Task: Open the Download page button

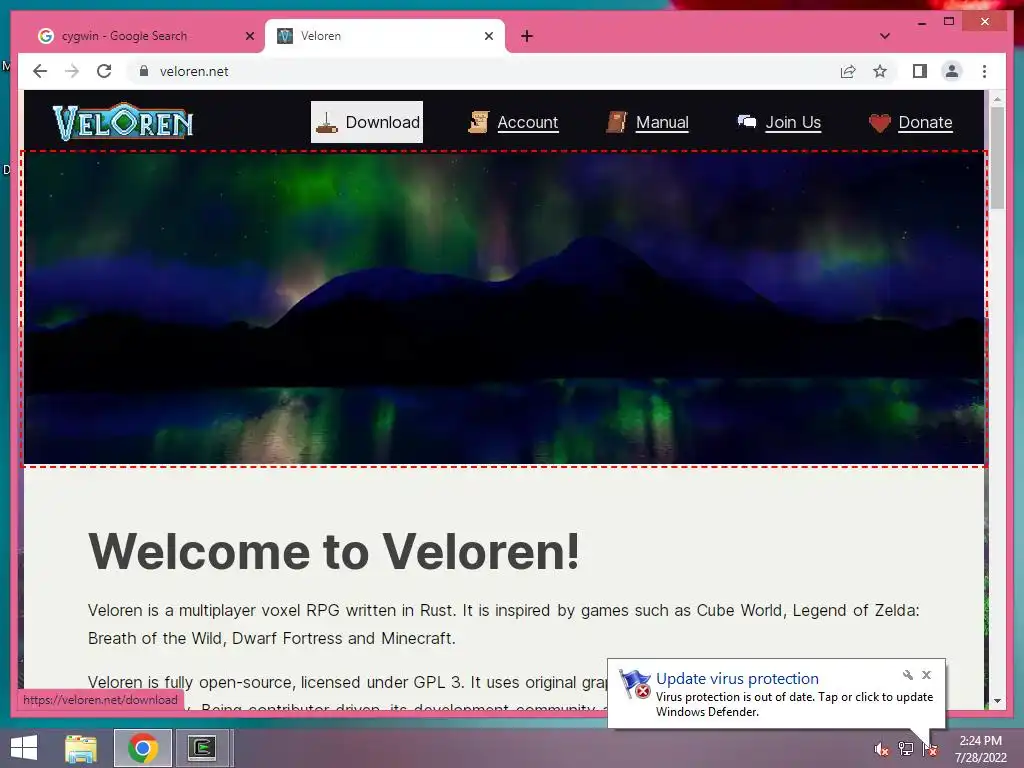Action: 367,122
